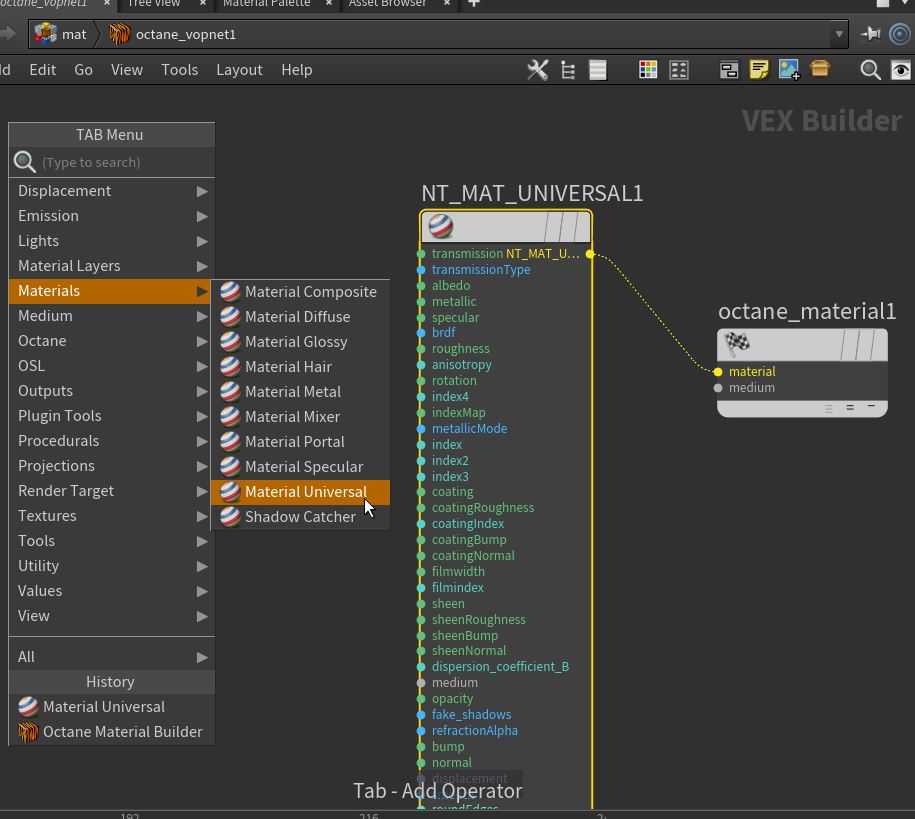Click the checkered flag on octane_material1 node
915x819 pixels.
pyautogui.click(x=737, y=344)
